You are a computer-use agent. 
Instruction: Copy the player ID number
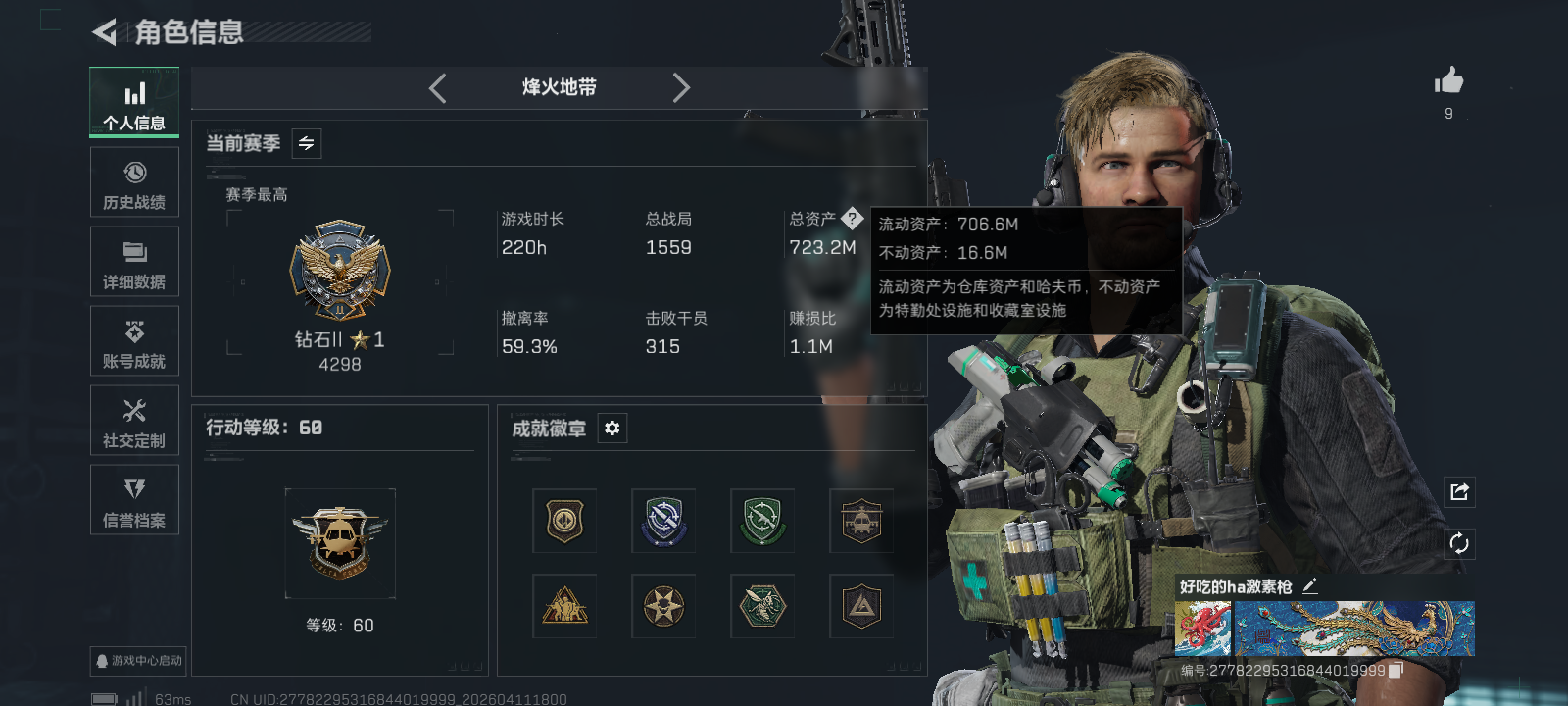1396,670
